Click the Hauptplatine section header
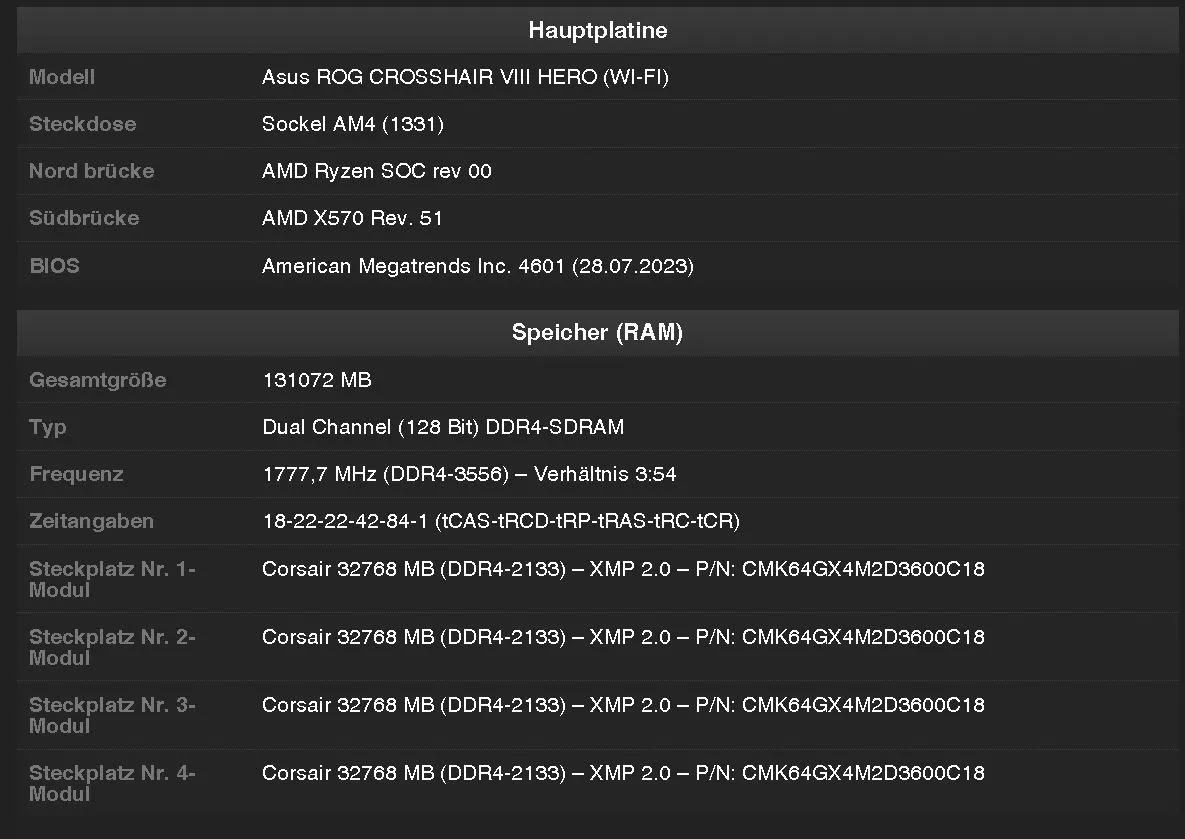This screenshot has height=839, width=1185. 597,30
